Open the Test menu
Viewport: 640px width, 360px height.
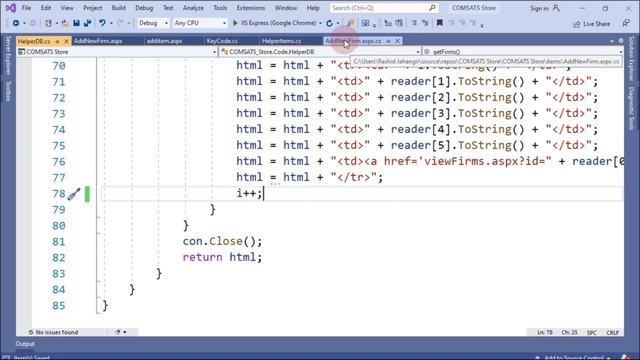[x=168, y=8]
